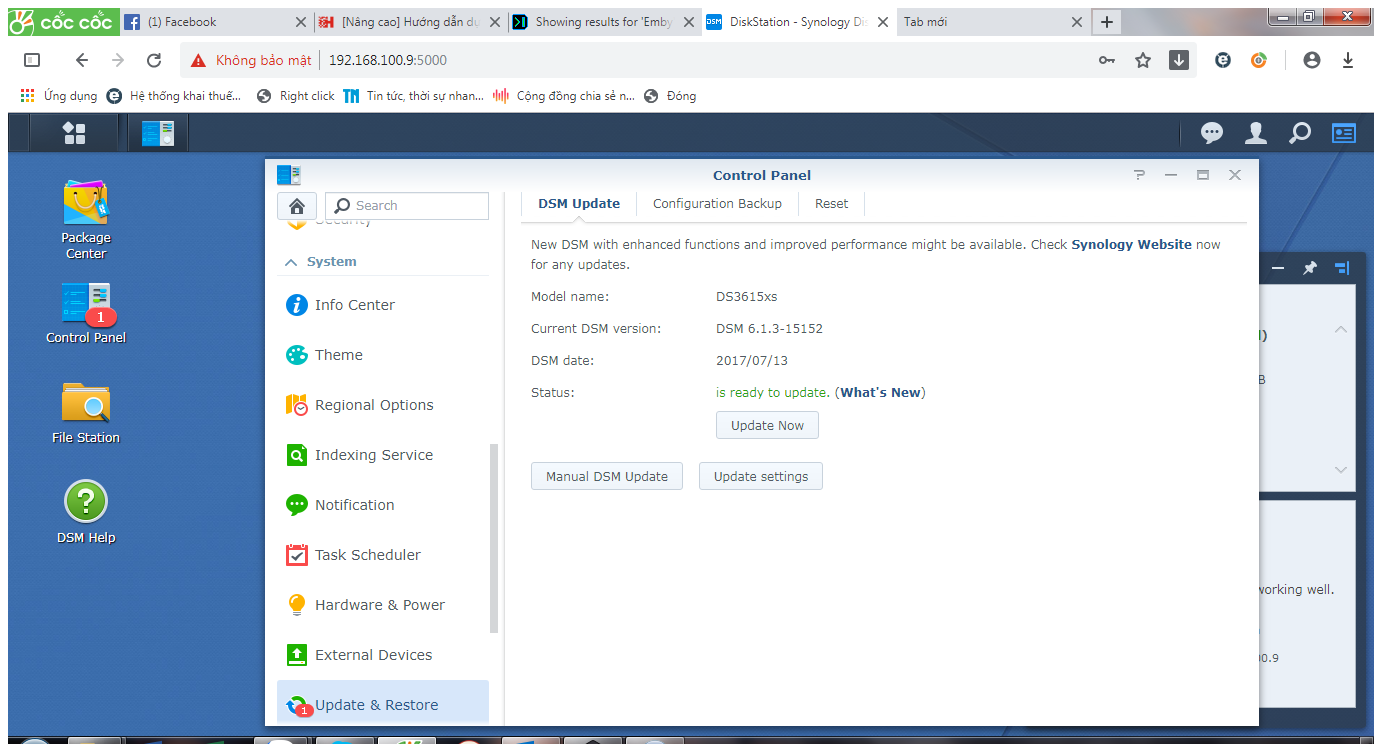This screenshot has width=1382, height=744.
Task: Open new browser tab plus button
Action: [1106, 21]
